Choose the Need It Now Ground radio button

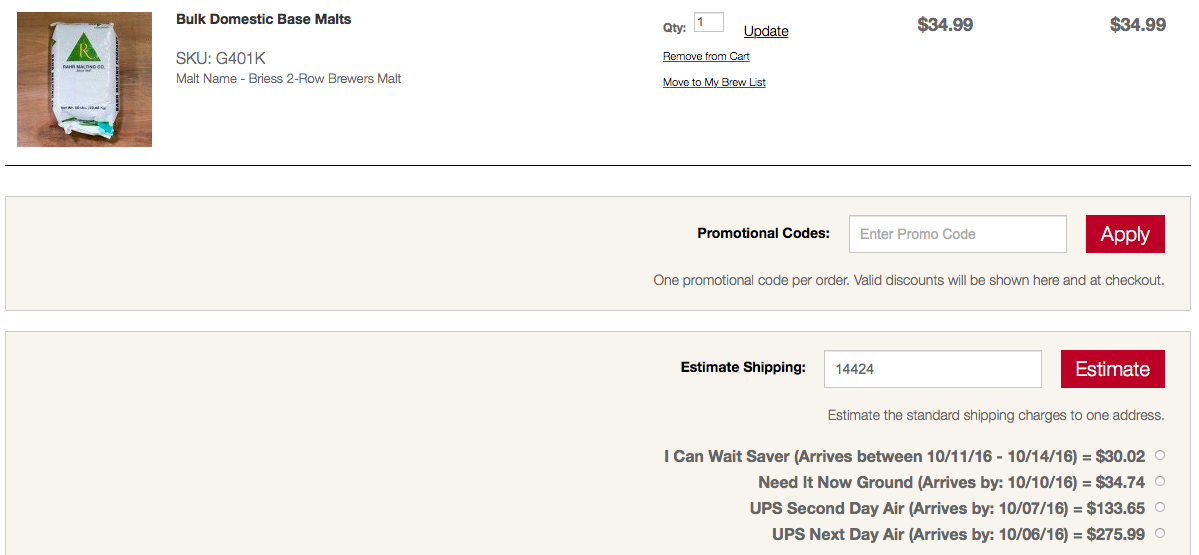pyautogui.click(x=1160, y=482)
